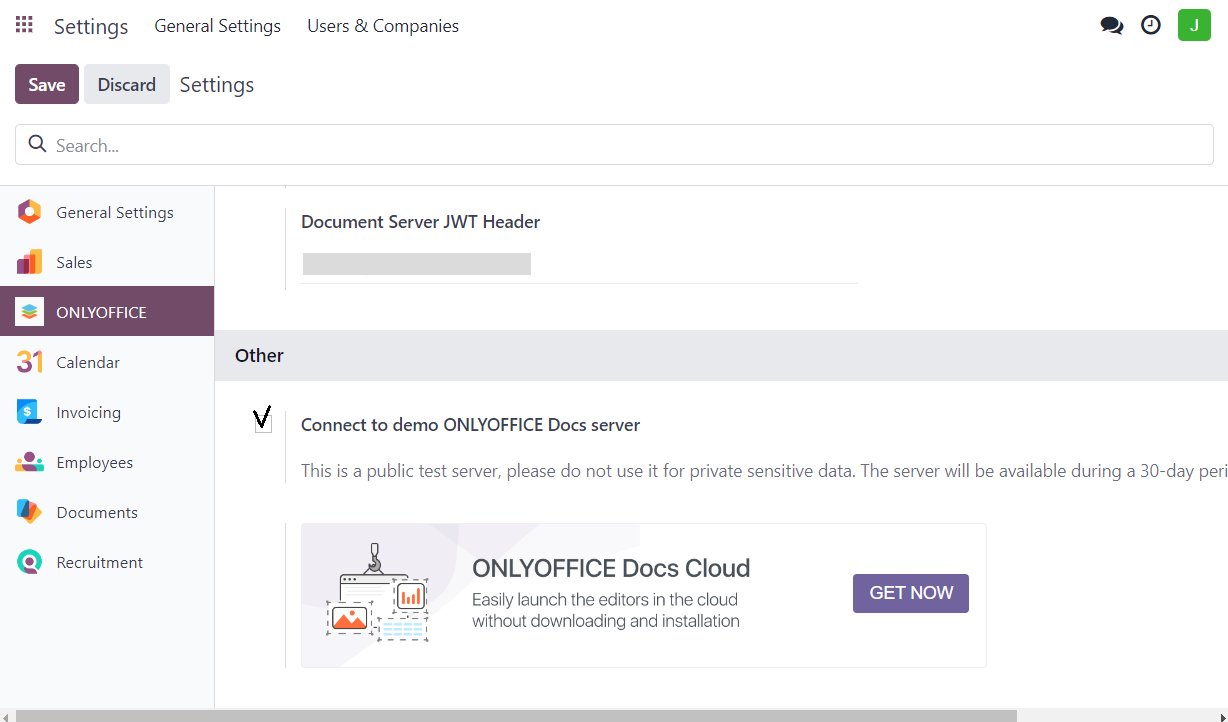
Task: Click the General Settings hexagon icon
Action: tap(30, 212)
